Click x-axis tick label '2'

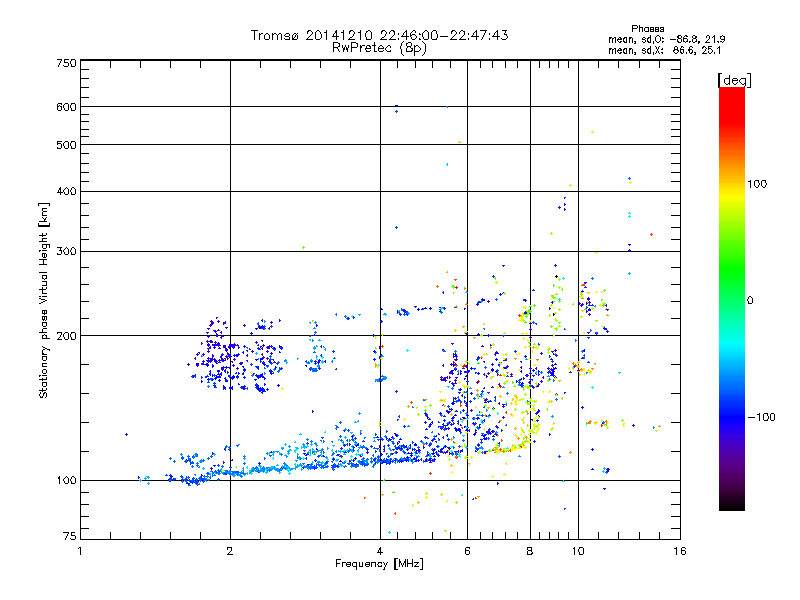(x=230, y=551)
